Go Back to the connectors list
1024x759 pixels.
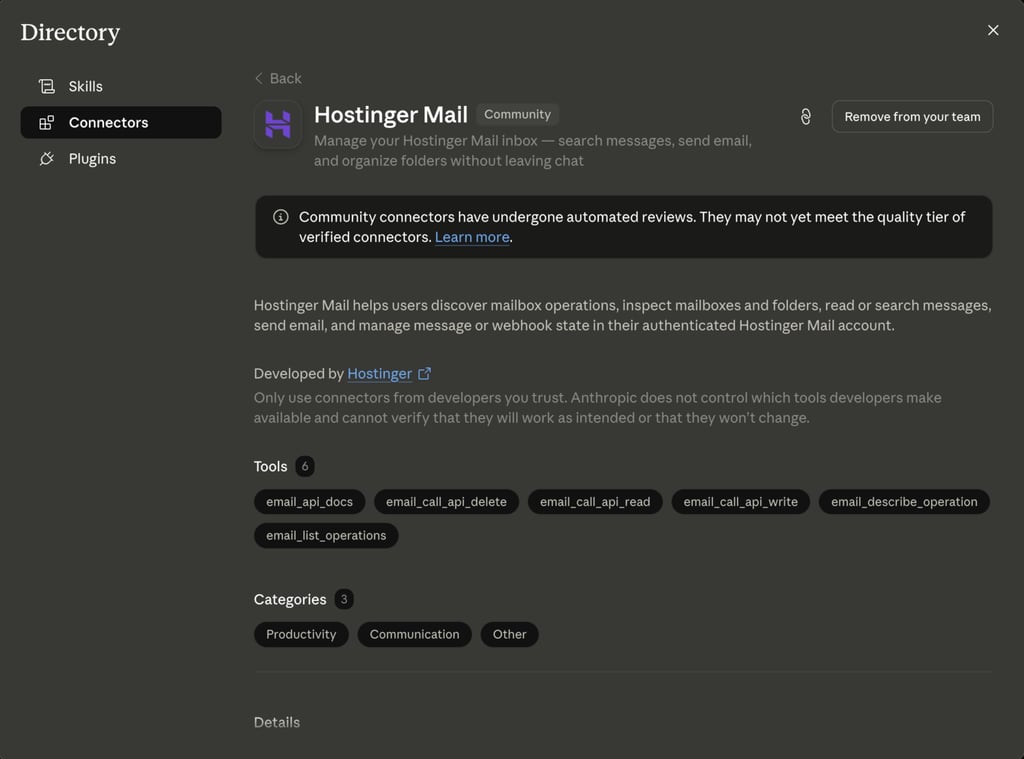pyautogui.click(x=278, y=78)
